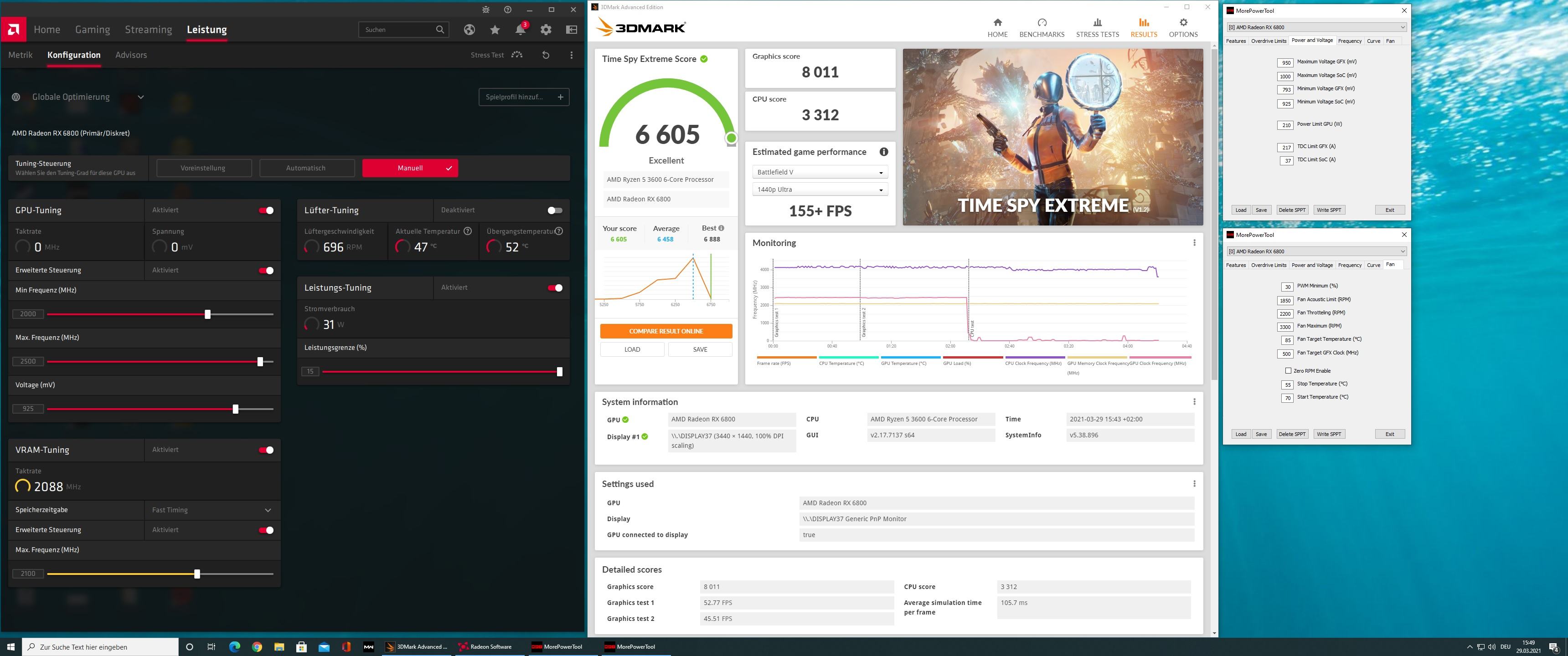Toggle Lüfter-Tuning deaktiviert switch
Viewport: 1568px width, 656px height.
555,210
